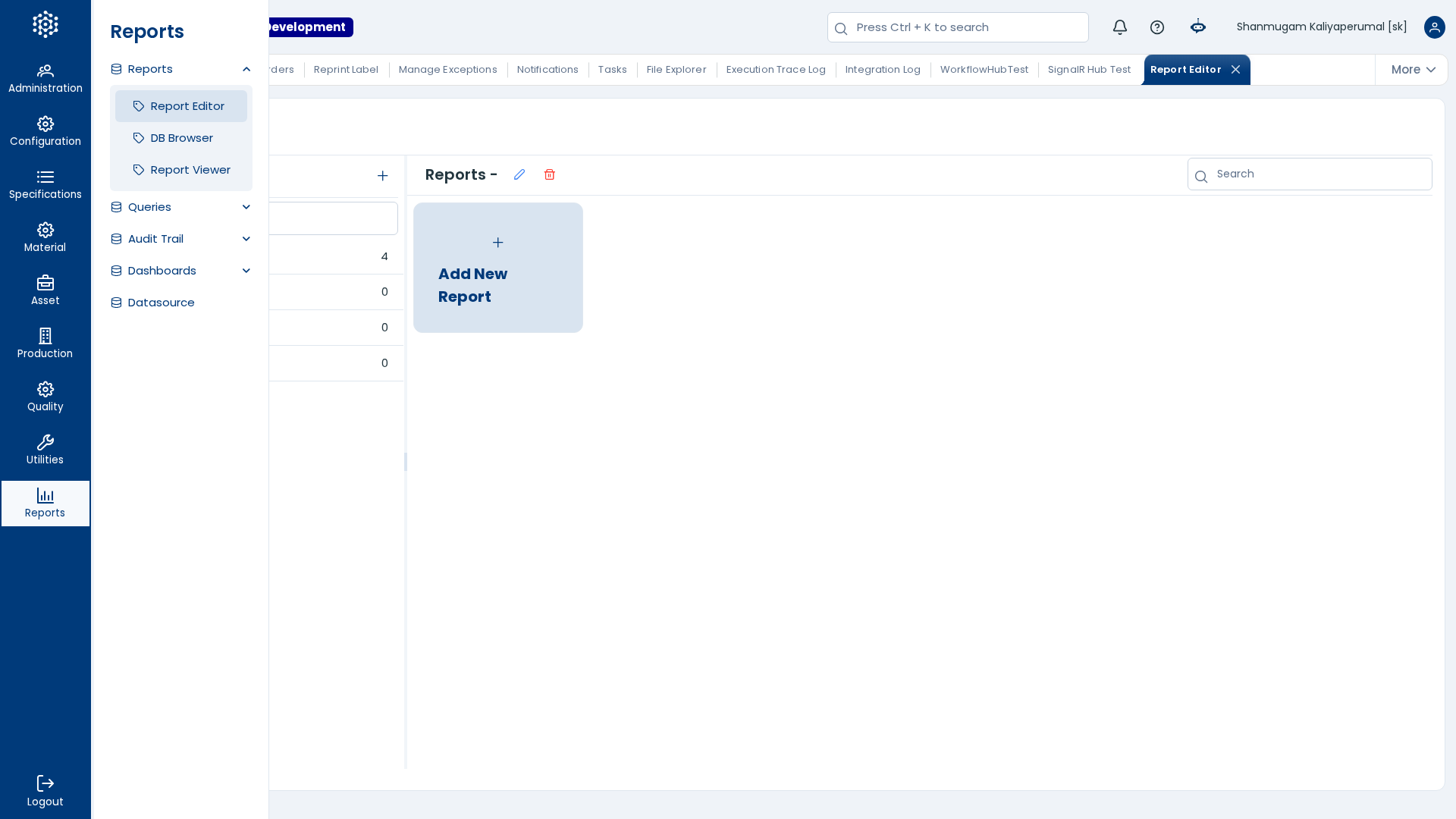The width and height of the screenshot is (1456, 819).
Task: Switch to the Manage Exceptions tab
Action: click(x=448, y=70)
